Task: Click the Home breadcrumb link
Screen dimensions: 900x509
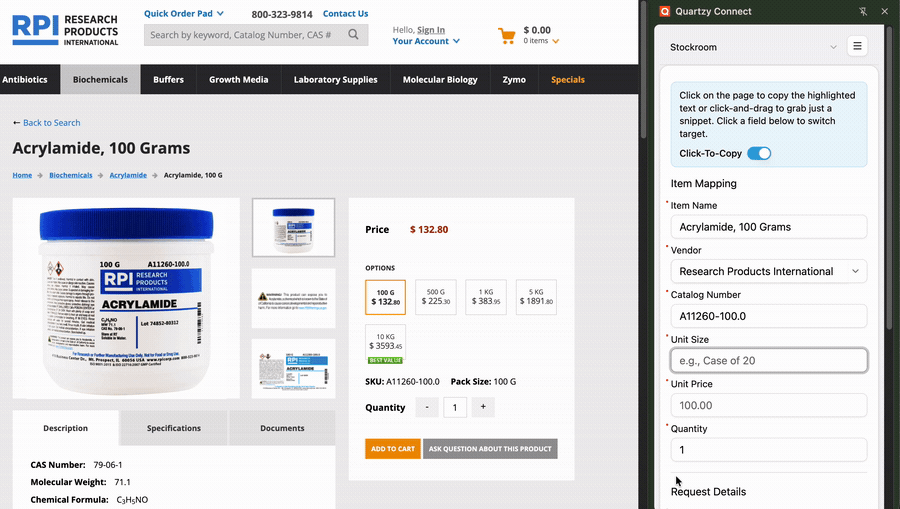Action: [22, 175]
